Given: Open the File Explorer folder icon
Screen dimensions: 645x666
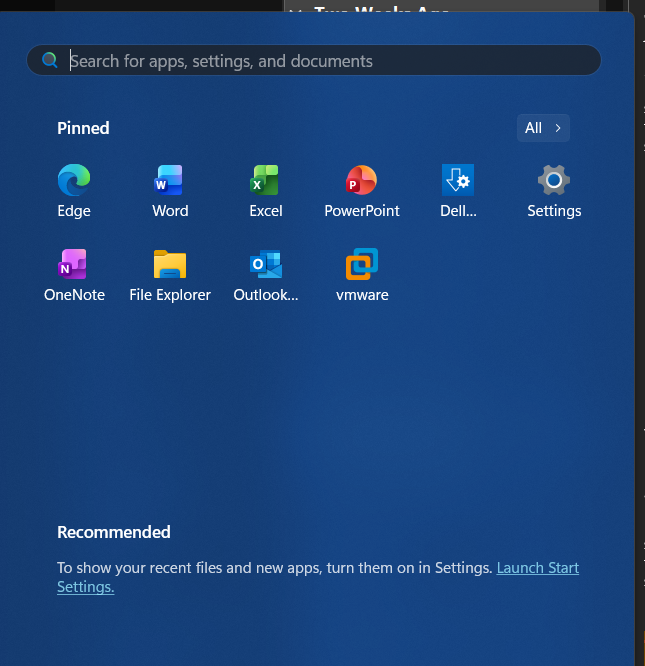Looking at the screenshot, I should click(170, 265).
